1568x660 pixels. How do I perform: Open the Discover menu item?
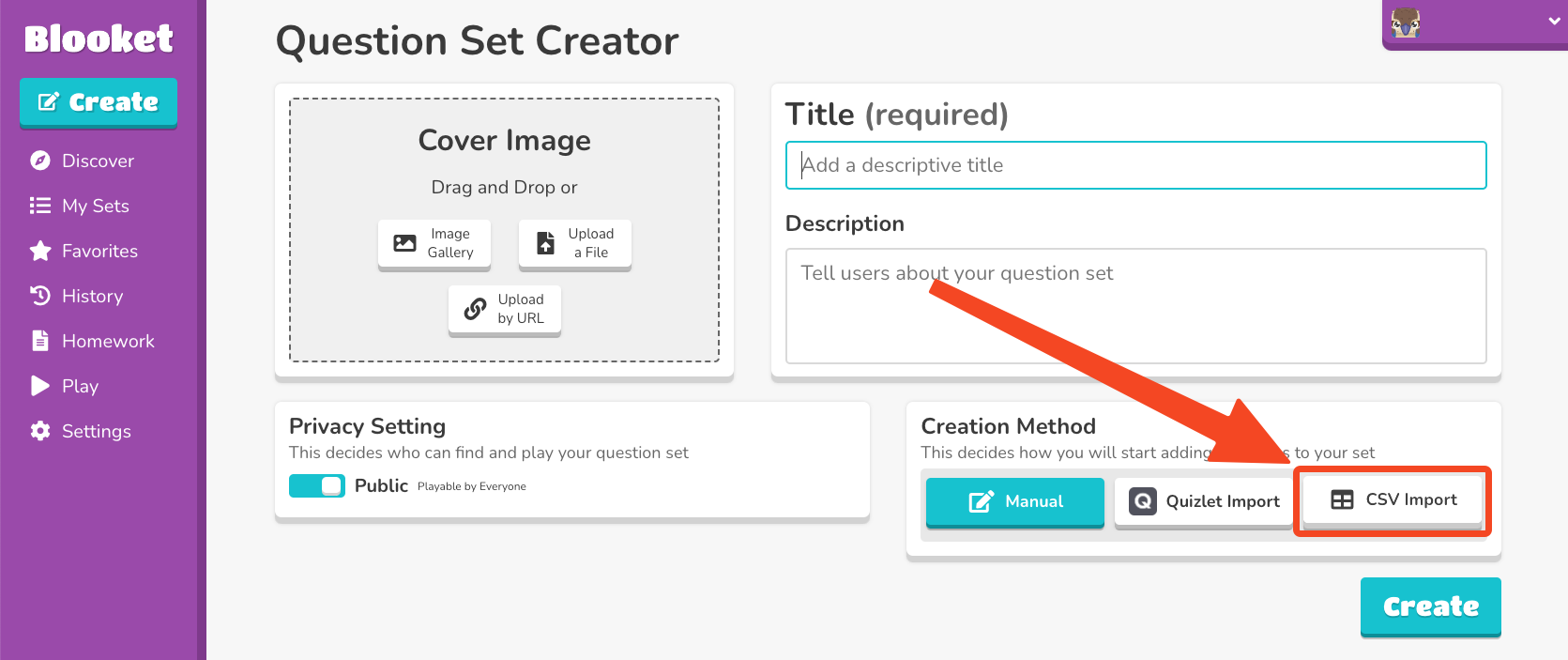(x=98, y=161)
